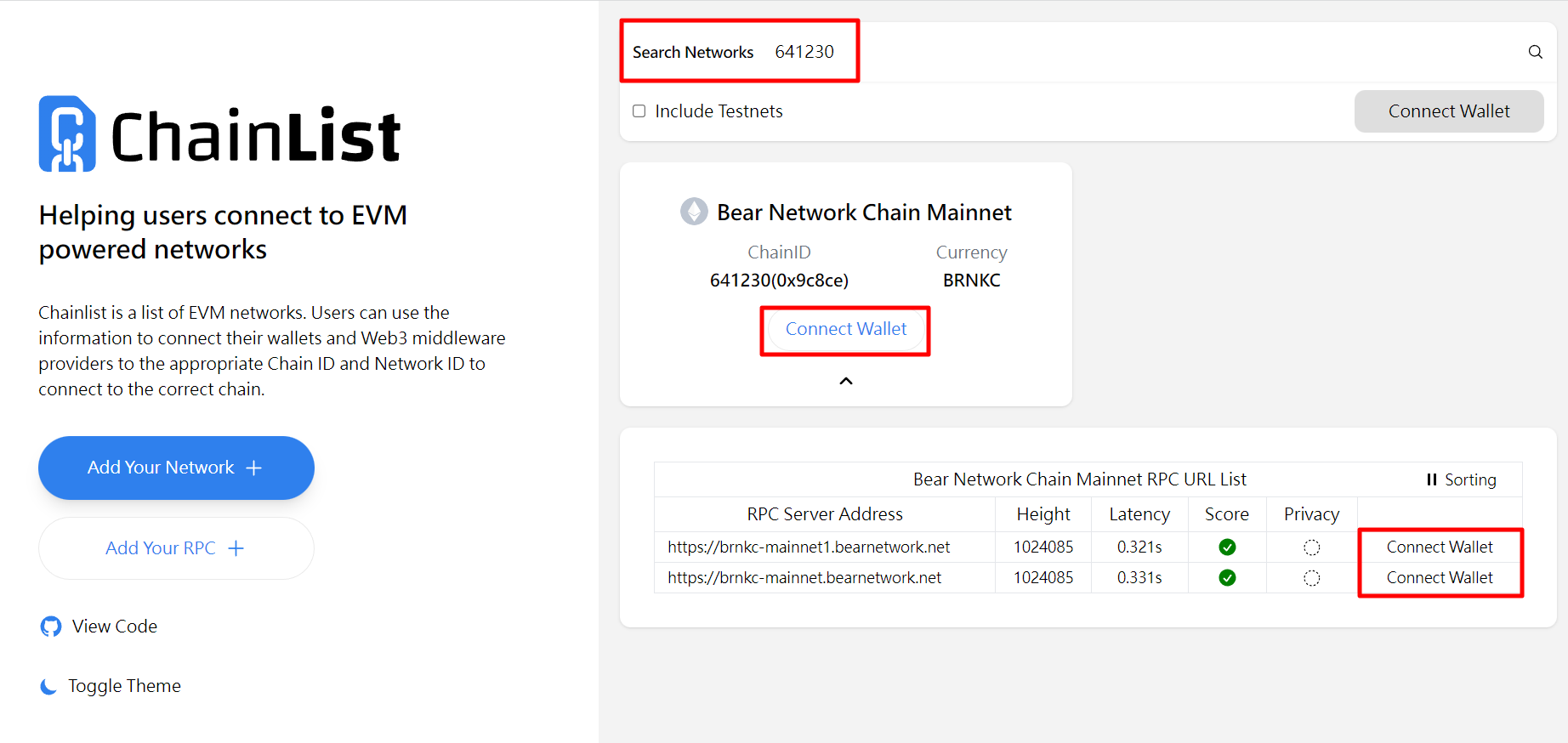Click the search magnifier icon

click(1535, 52)
